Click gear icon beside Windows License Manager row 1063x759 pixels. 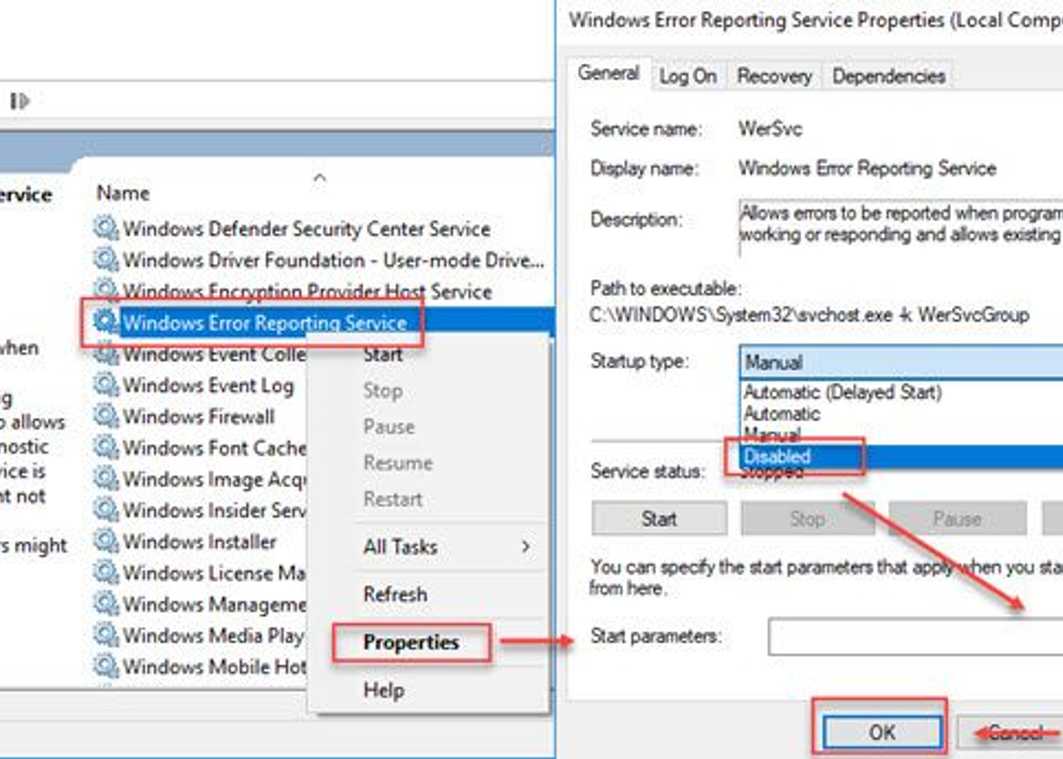[x=106, y=572]
